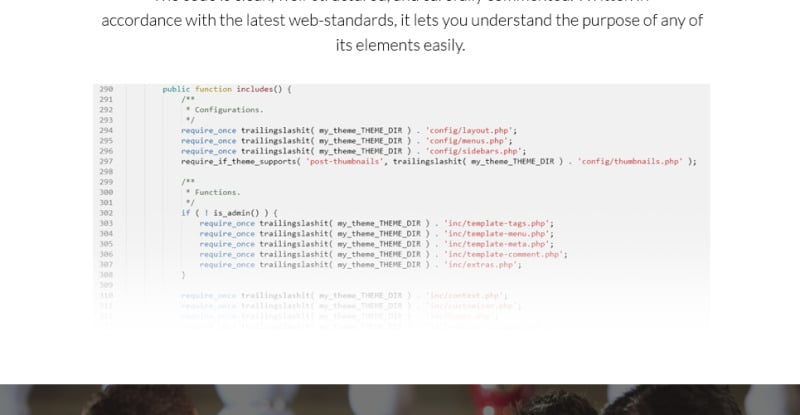
Task: Click the photo banner below the code
Action: [x=400, y=400]
